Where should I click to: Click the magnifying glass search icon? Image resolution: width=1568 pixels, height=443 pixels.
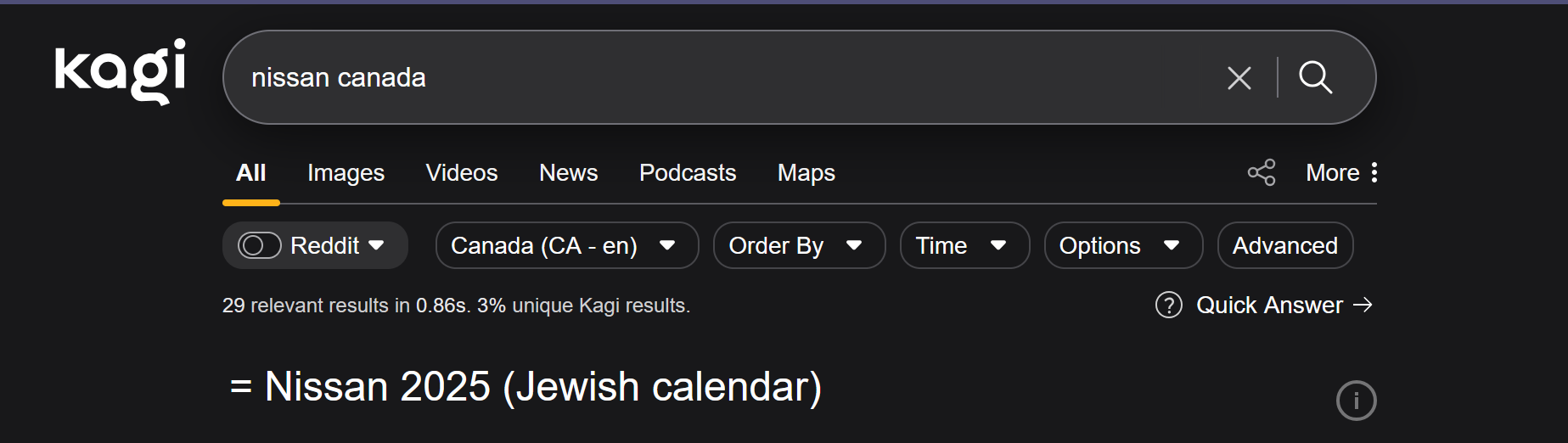1315,78
